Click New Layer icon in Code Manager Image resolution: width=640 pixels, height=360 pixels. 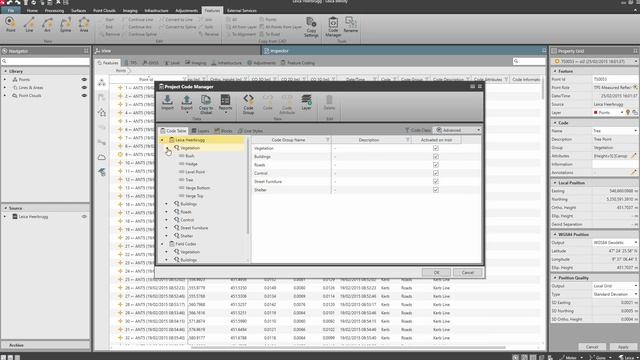pyautogui.click(x=307, y=102)
